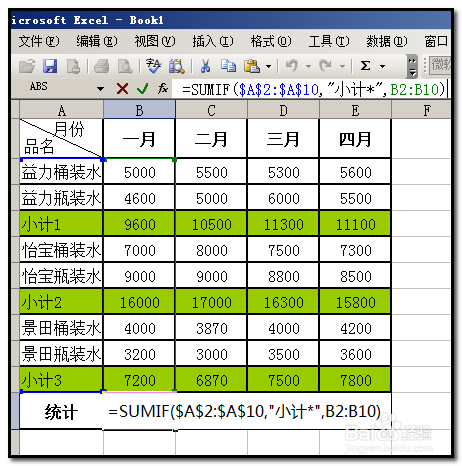
Task: Select cell with value 6870
Action: coord(211,380)
